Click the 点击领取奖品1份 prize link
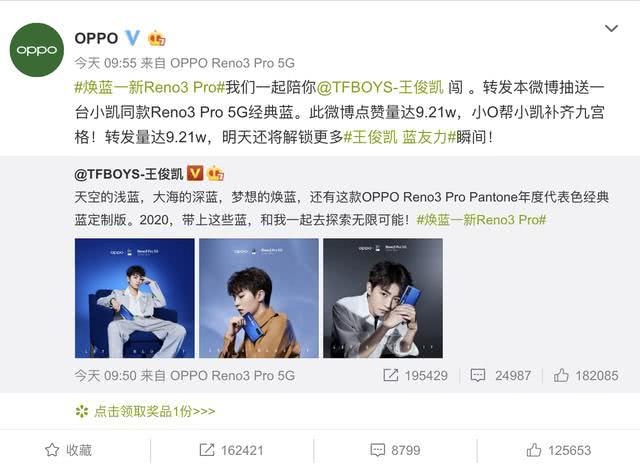The height and width of the screenshot is (471, 640). click(x=154, y=411)
